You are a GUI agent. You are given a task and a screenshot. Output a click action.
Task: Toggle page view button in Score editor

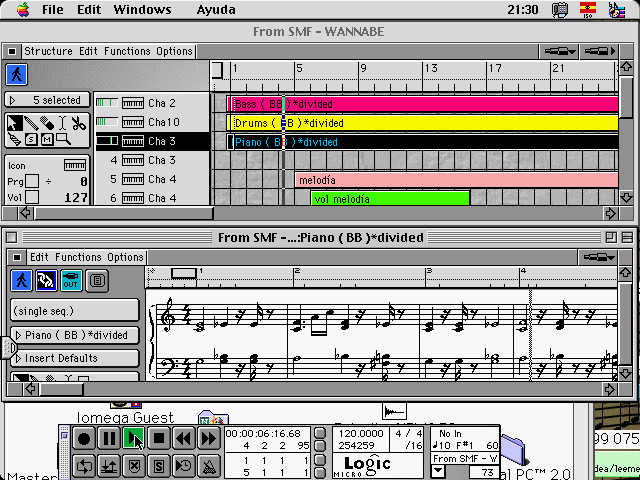97,281
